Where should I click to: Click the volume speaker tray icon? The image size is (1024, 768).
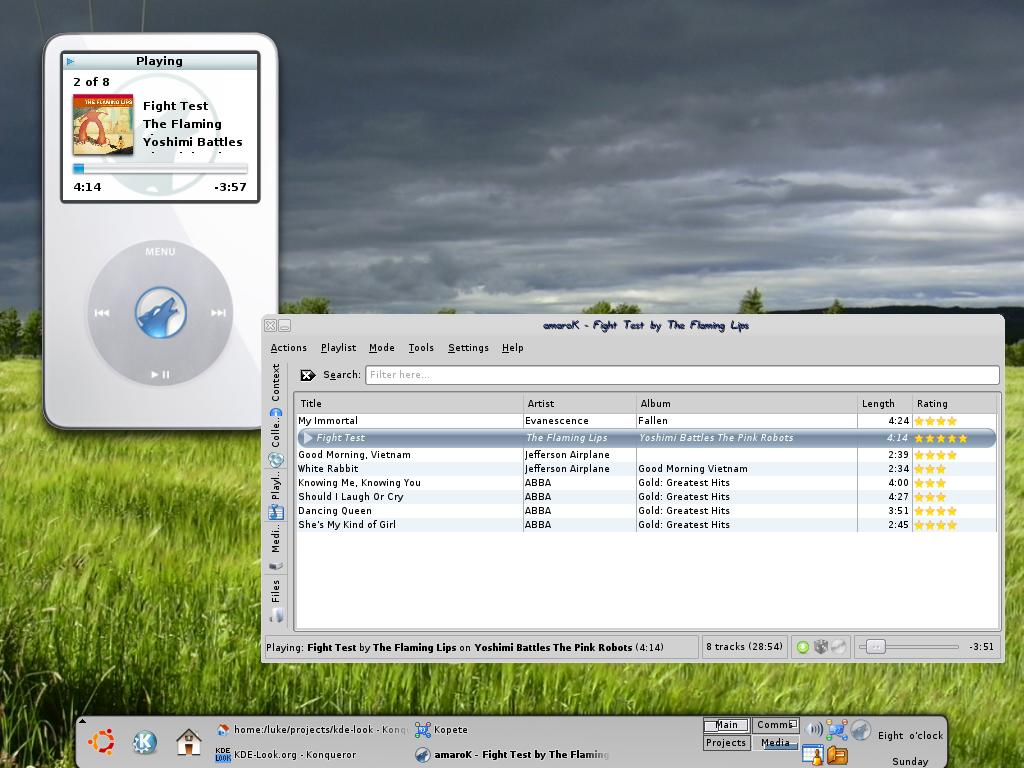click(814, 729)
